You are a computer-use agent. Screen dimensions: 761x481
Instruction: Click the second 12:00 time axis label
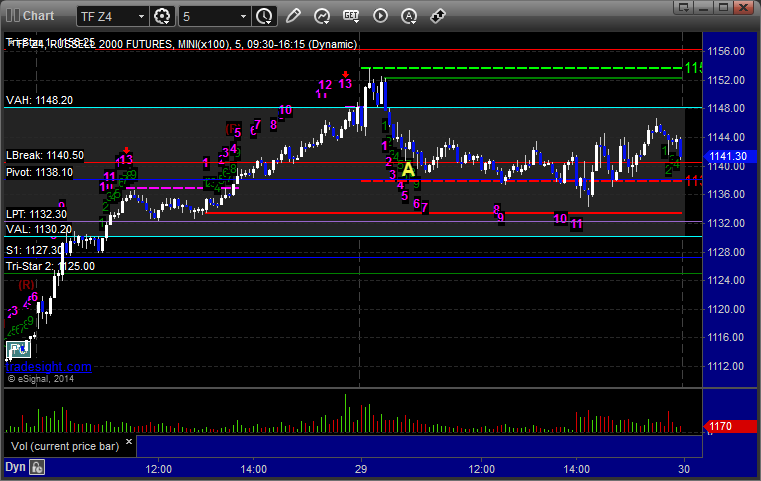481,469
